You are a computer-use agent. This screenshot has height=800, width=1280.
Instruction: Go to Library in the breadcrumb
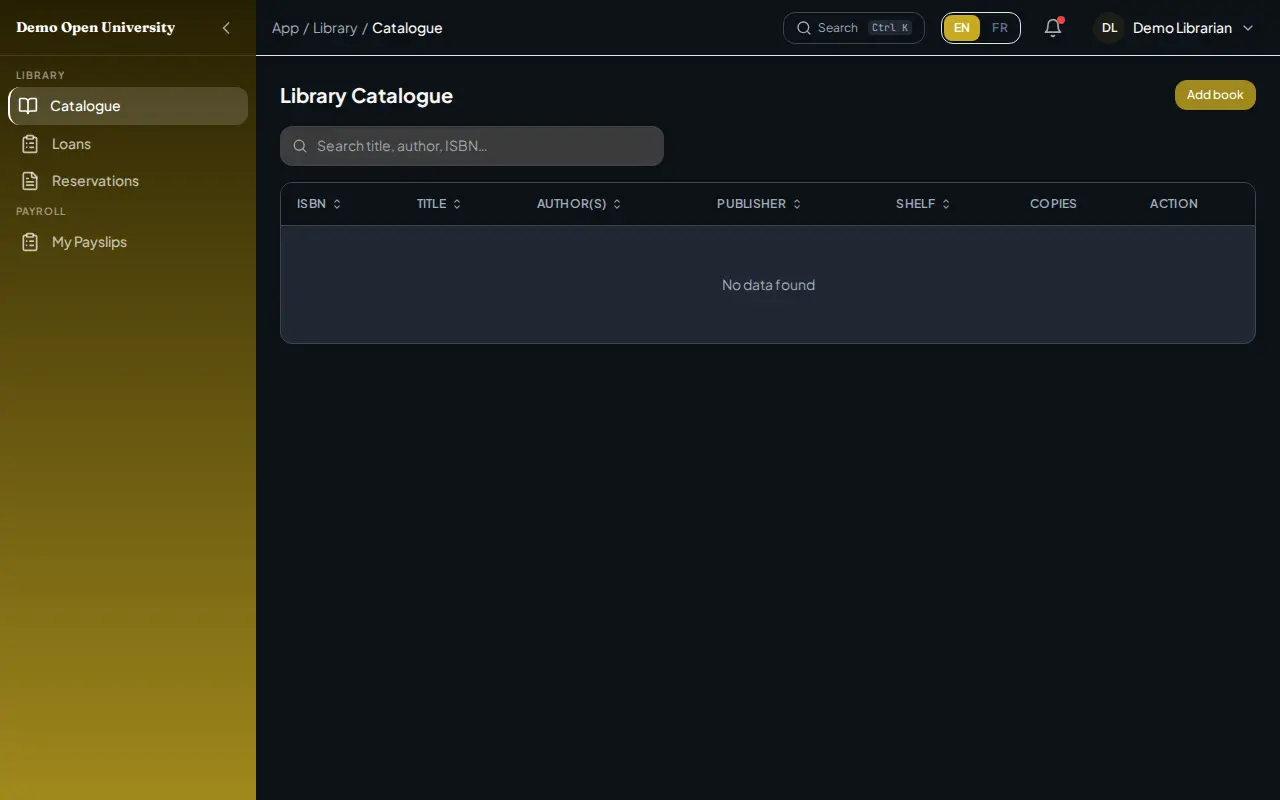click(x=335, y=28)
